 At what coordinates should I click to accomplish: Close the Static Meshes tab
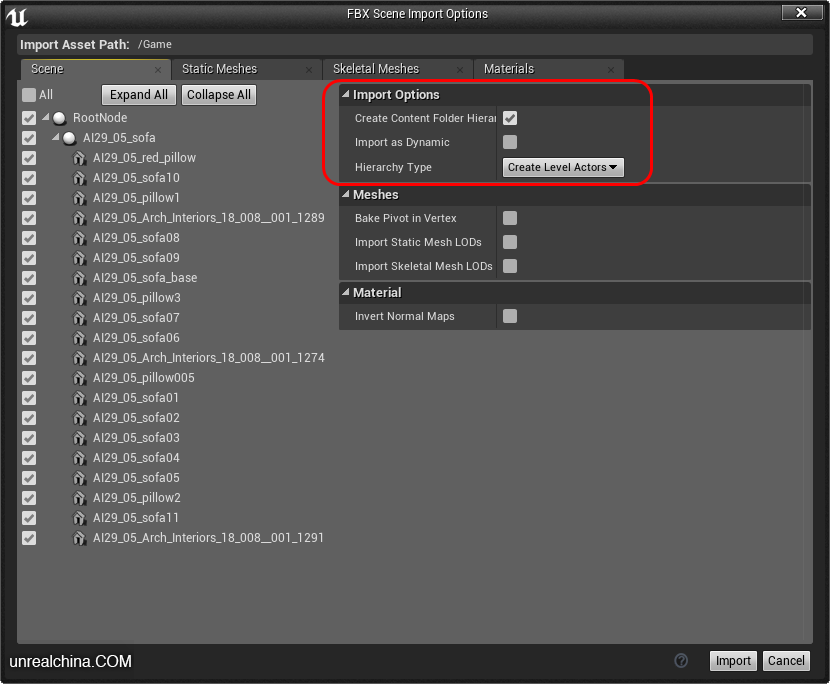(x=309, y=70)
